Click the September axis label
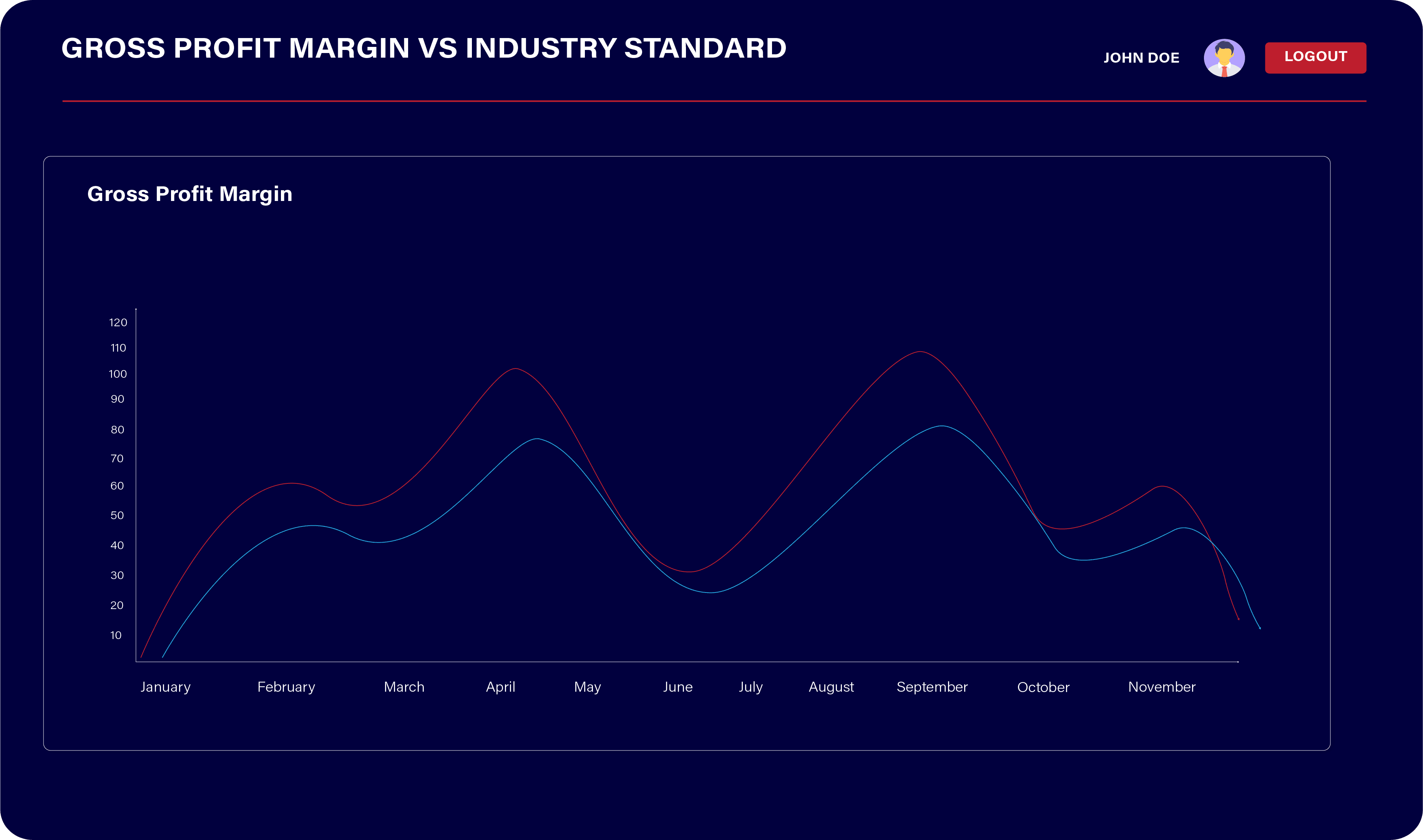Image resolution: width=1423 pixels, height=840 pixels. 932,687
